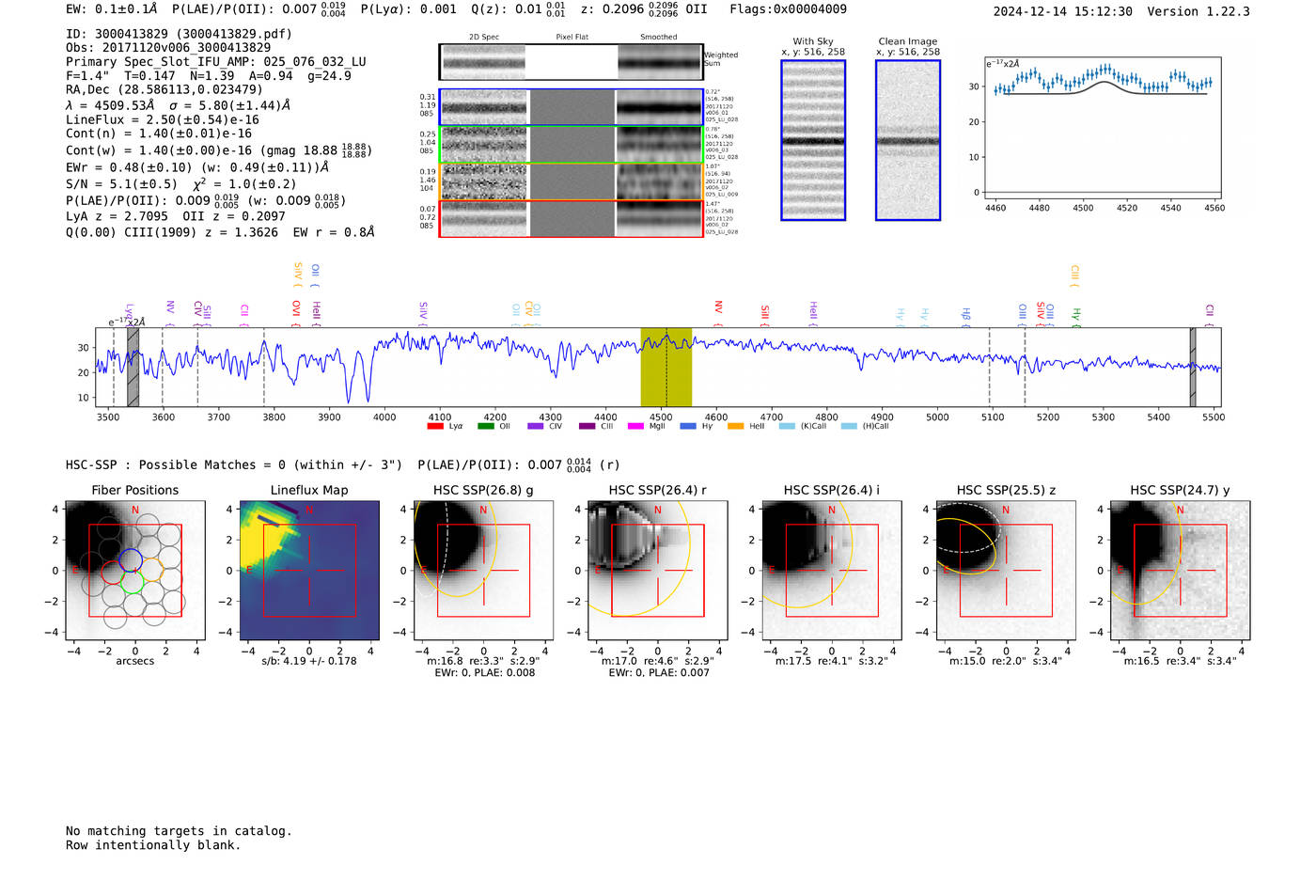Viewport: 1316px width, 896px height.
Task: Click the magenta MgII legend swatch
Action: (x=636, y=426)
